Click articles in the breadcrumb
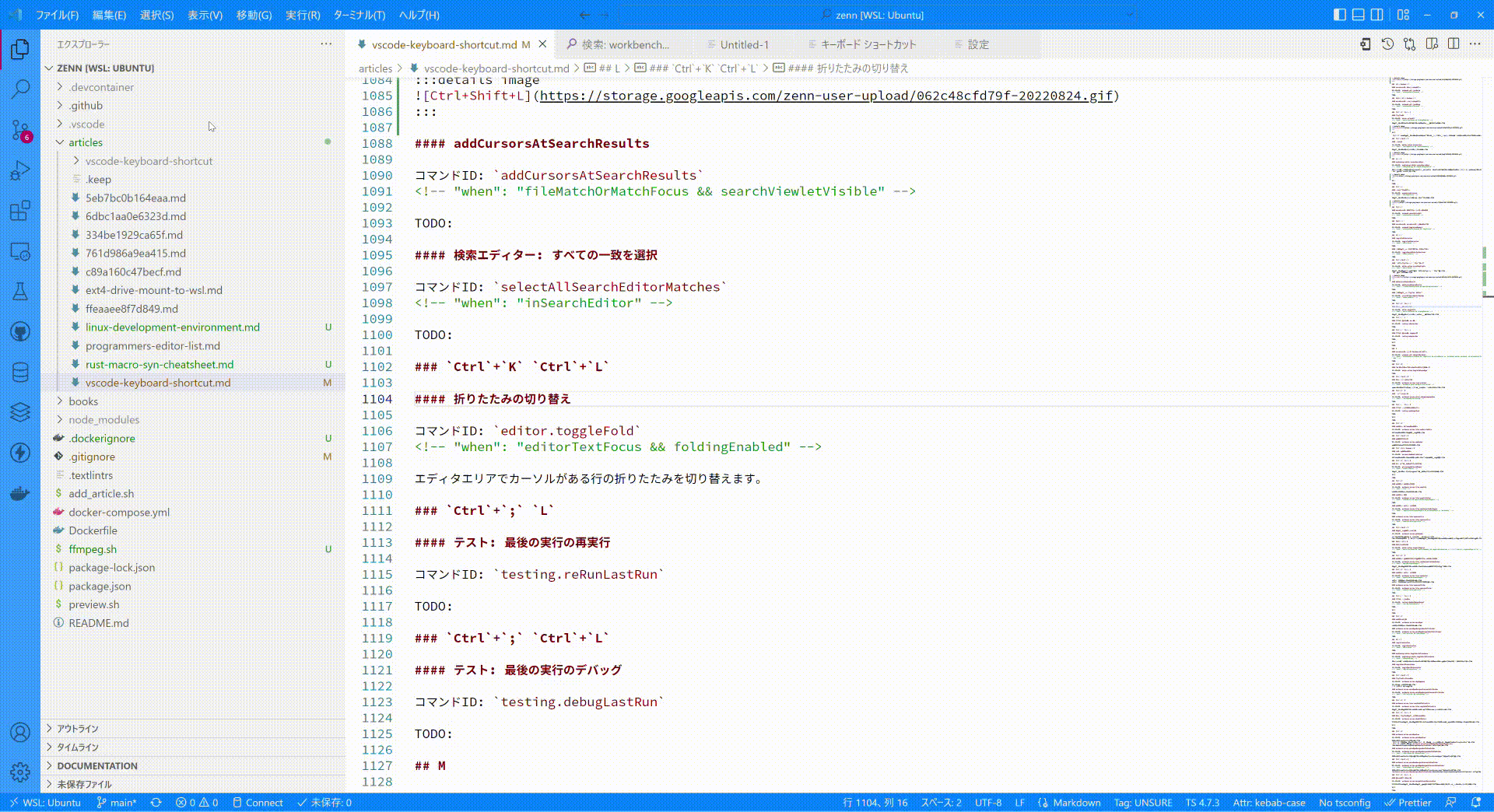 pyautogui.click(x=375, y=68)
